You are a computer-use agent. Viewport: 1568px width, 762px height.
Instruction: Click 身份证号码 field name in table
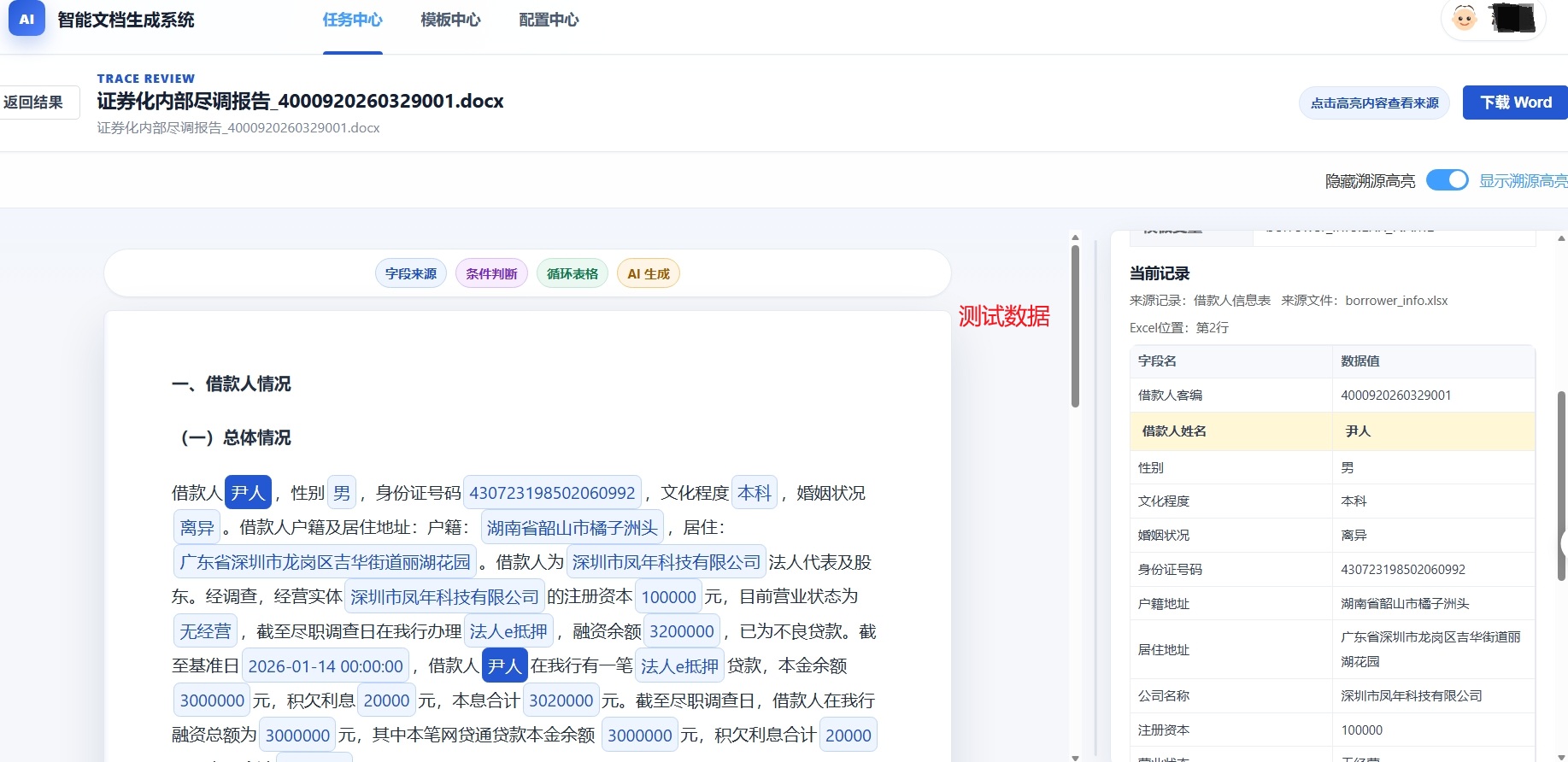[1170, 569]
